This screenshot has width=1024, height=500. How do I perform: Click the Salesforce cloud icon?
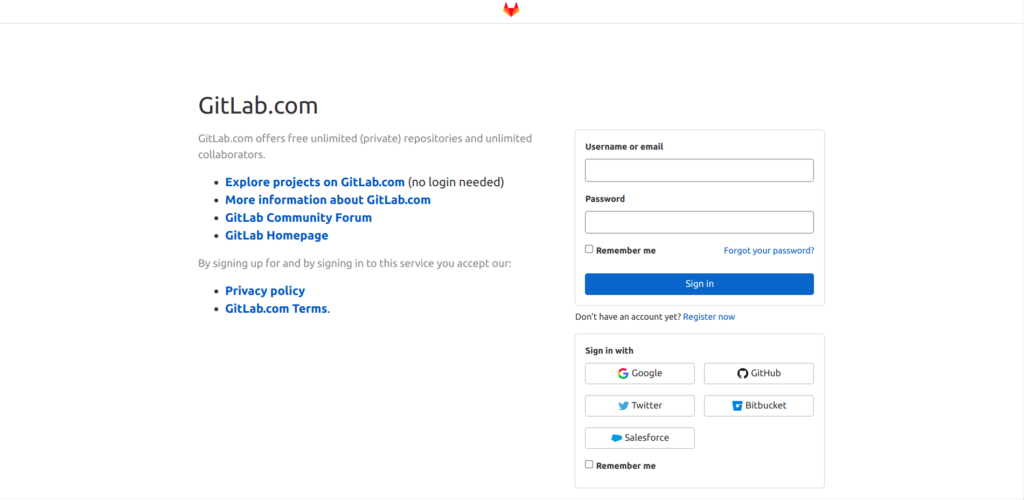pos(616,438)
